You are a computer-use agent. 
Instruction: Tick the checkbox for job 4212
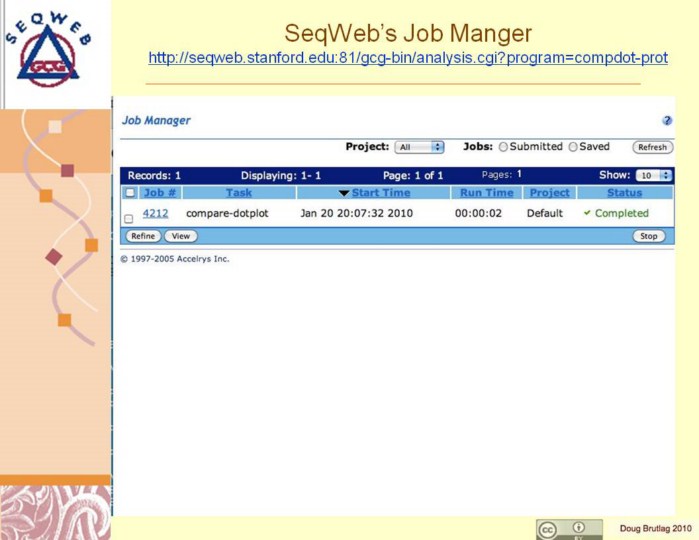tap(128, 218)
